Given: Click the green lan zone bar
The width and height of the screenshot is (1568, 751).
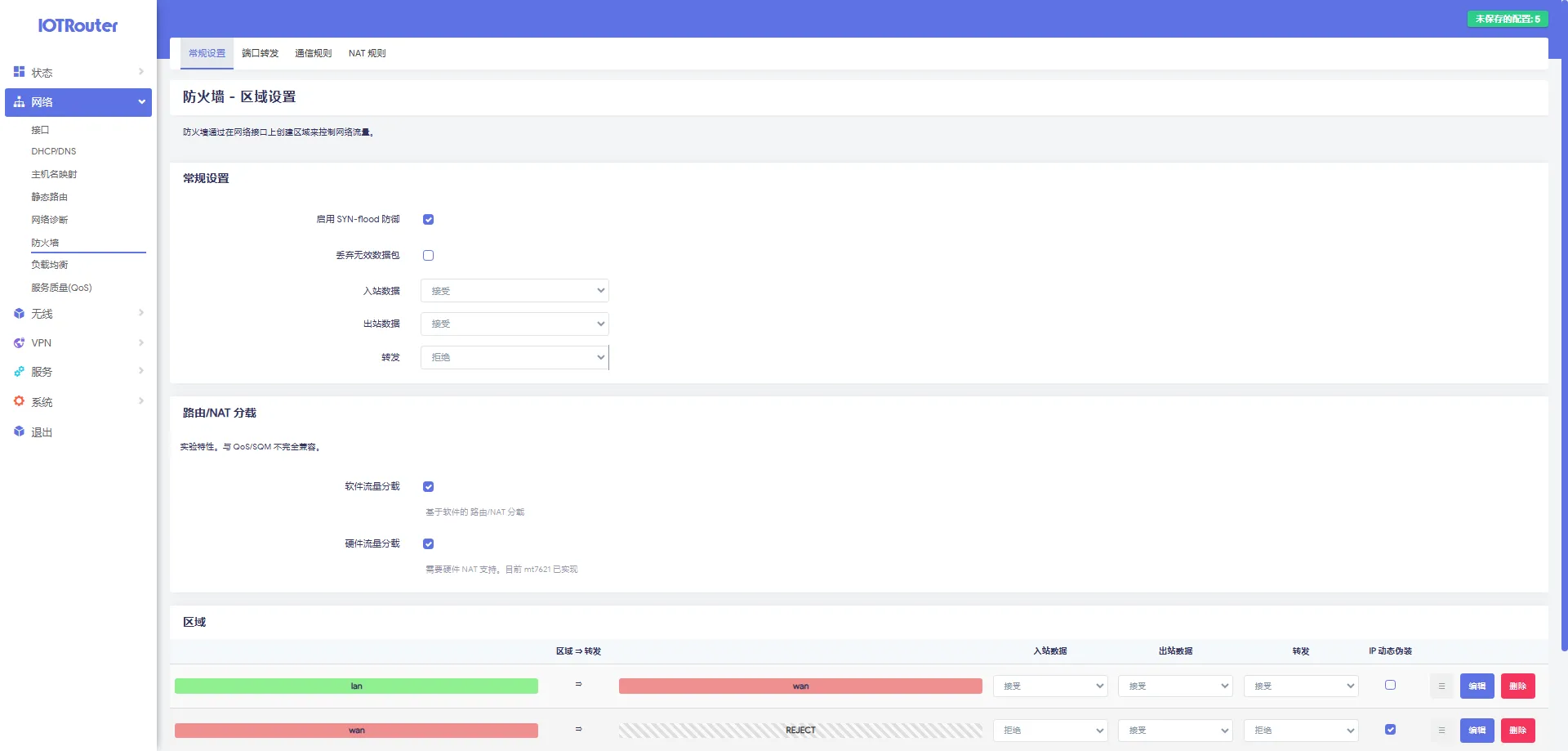Looking at the screenshot, I should pos(356,686).
